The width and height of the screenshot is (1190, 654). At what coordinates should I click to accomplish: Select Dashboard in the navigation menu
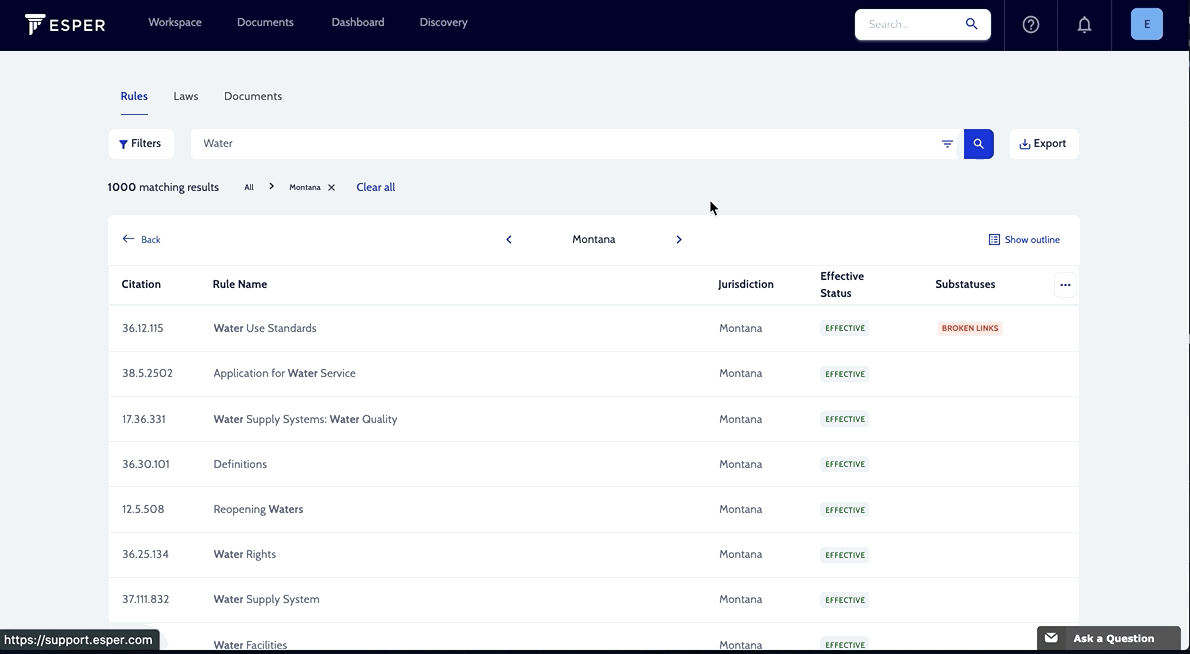coord(357,22)
